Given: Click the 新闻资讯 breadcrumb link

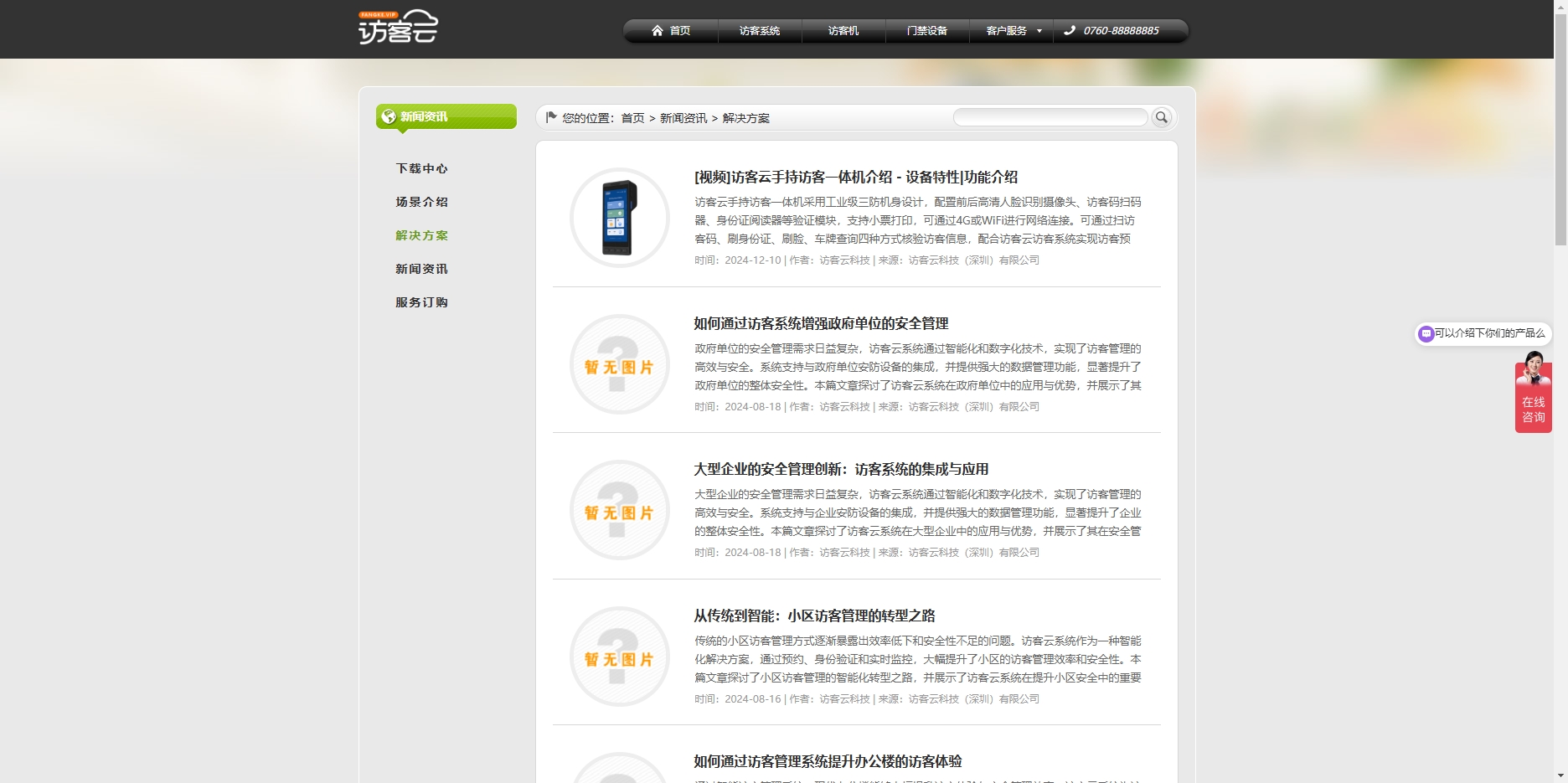Looking at the screenshot, I should (683, 118).
